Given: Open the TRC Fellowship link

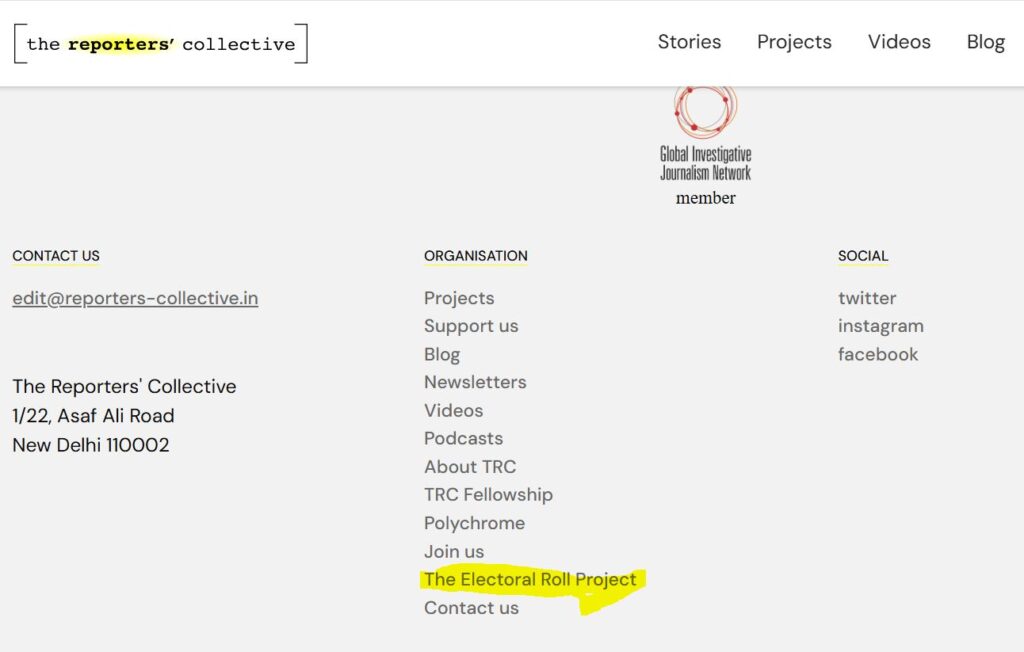Looking at the screenshot, I should [488, 495].
